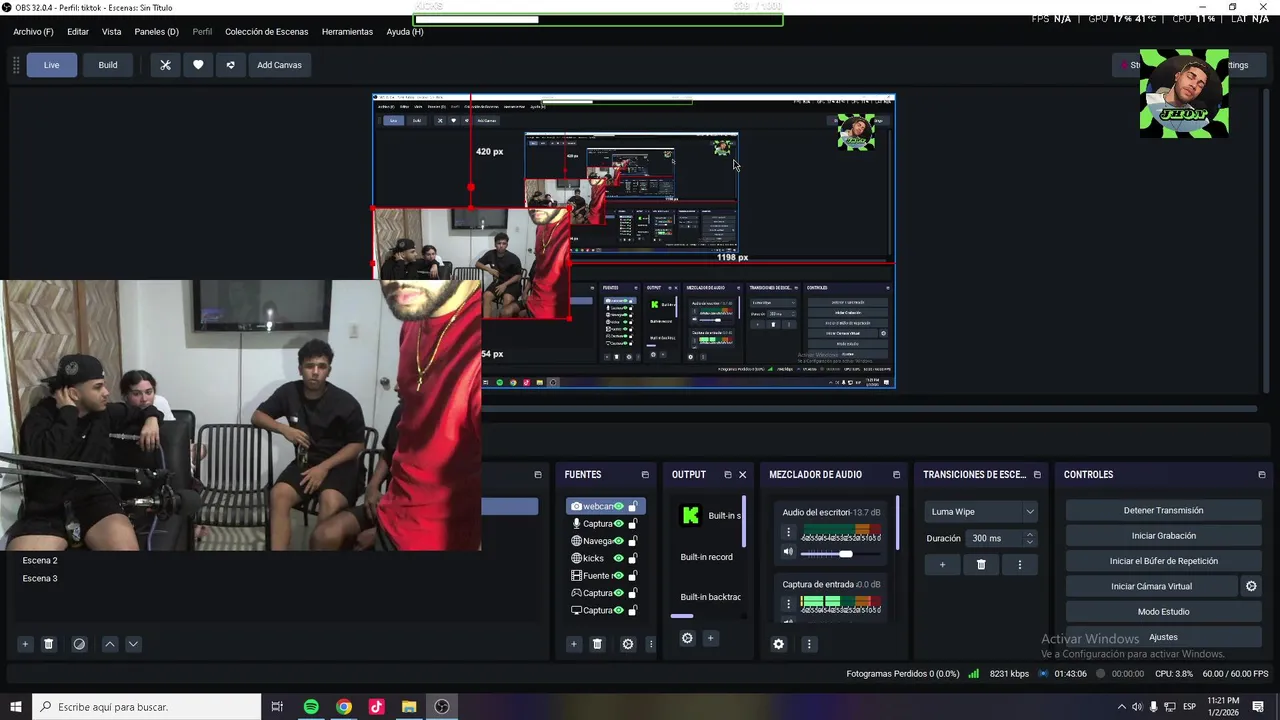Click Detener Transmisión to stop streaming

click(1163, 510)
